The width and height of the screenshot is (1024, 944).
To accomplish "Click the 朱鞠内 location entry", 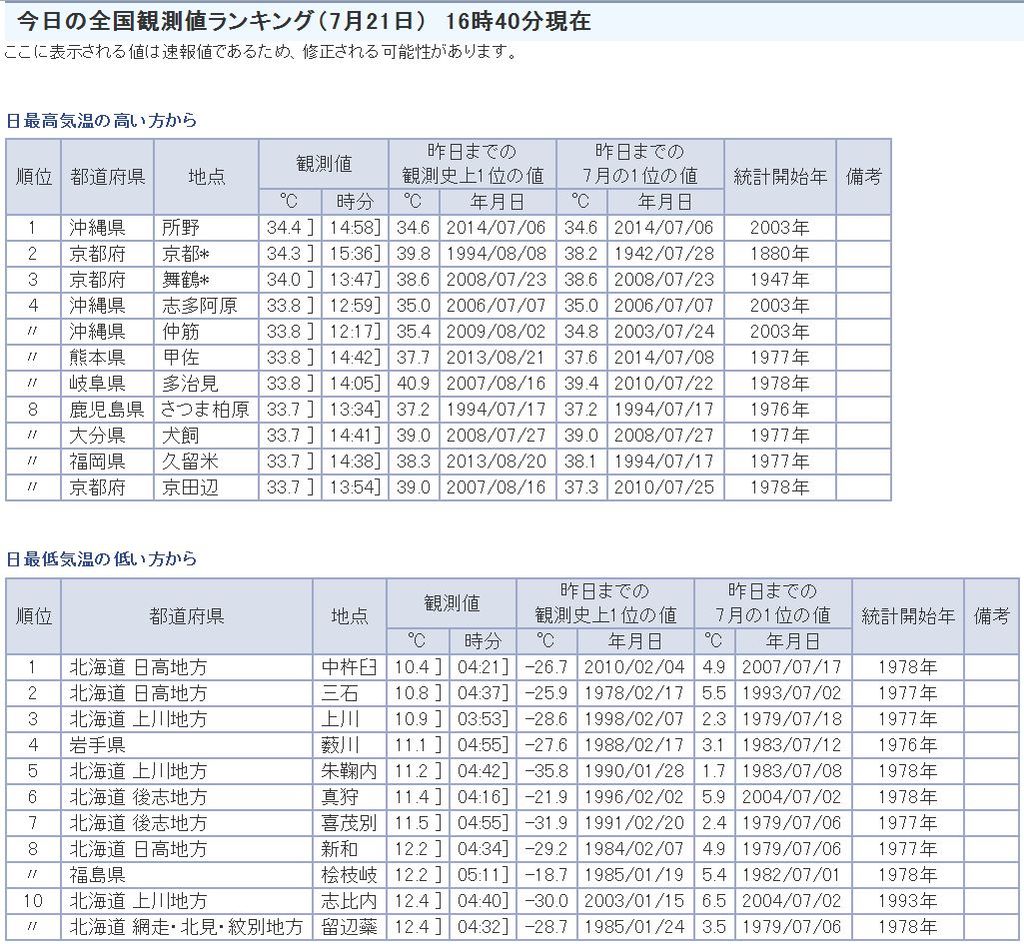I will tap(349, 771).
